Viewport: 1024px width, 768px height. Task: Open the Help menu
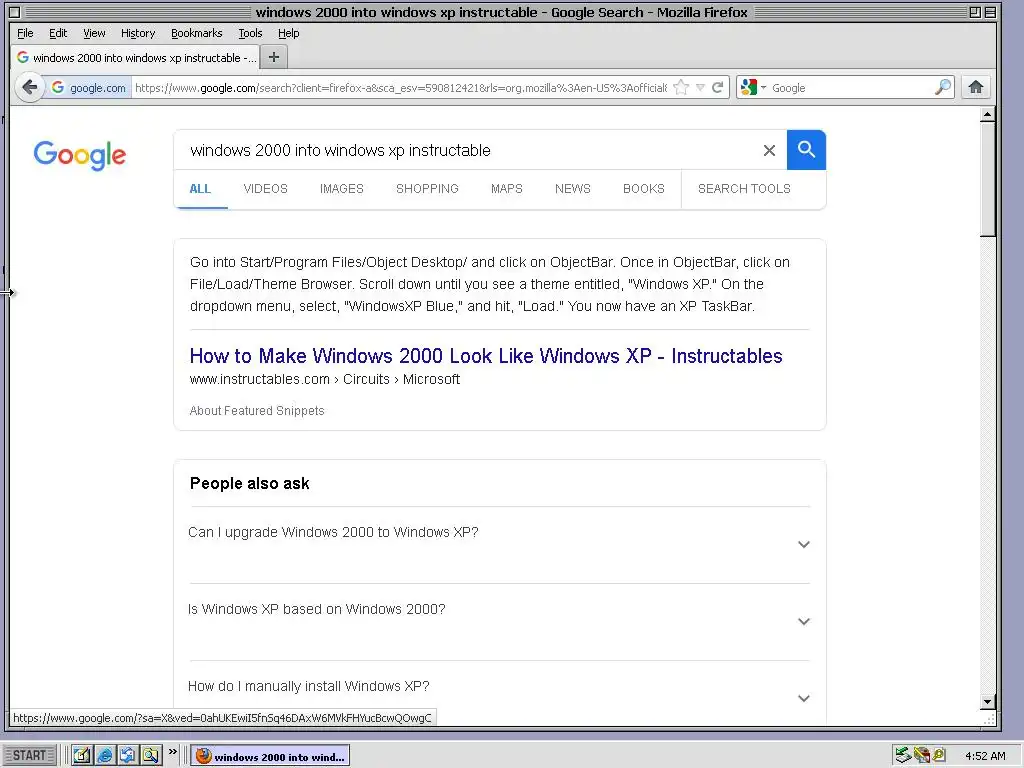coord(288,33)
